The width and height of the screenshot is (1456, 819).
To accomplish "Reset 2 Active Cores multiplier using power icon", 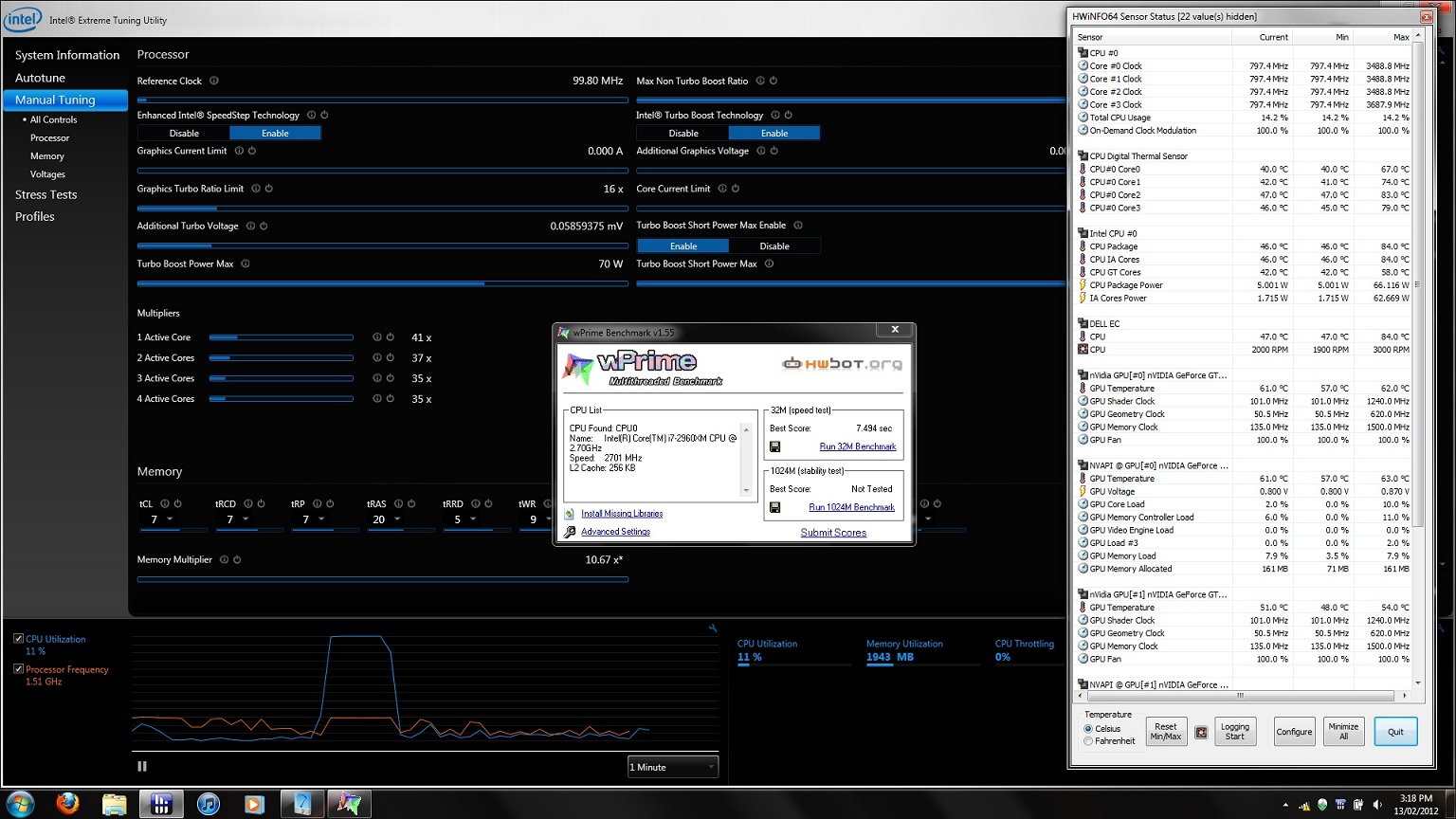I will click(x=390, y=357).
